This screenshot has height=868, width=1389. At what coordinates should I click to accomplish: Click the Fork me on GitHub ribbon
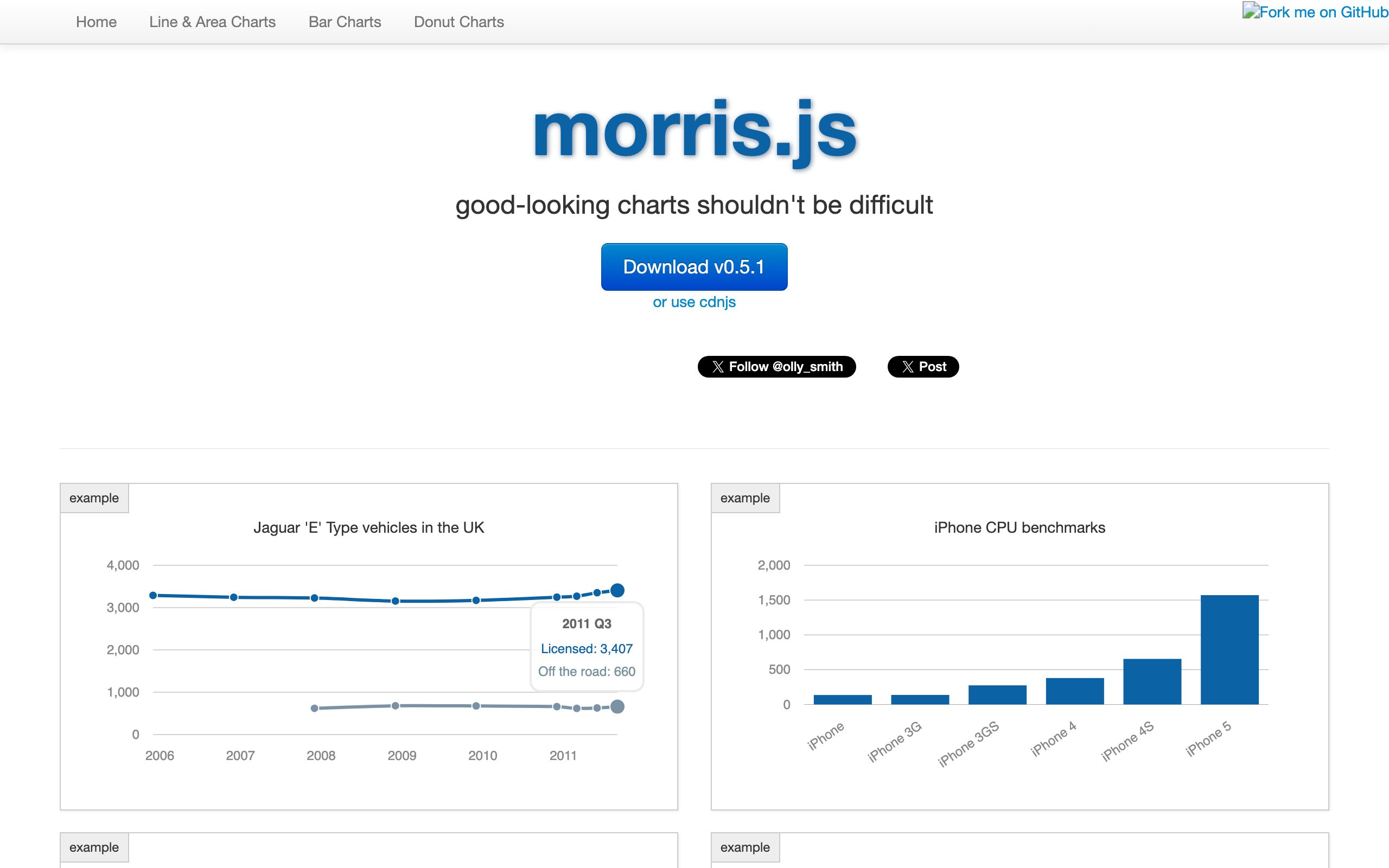pyautogui.click(x=1315, y=12)
